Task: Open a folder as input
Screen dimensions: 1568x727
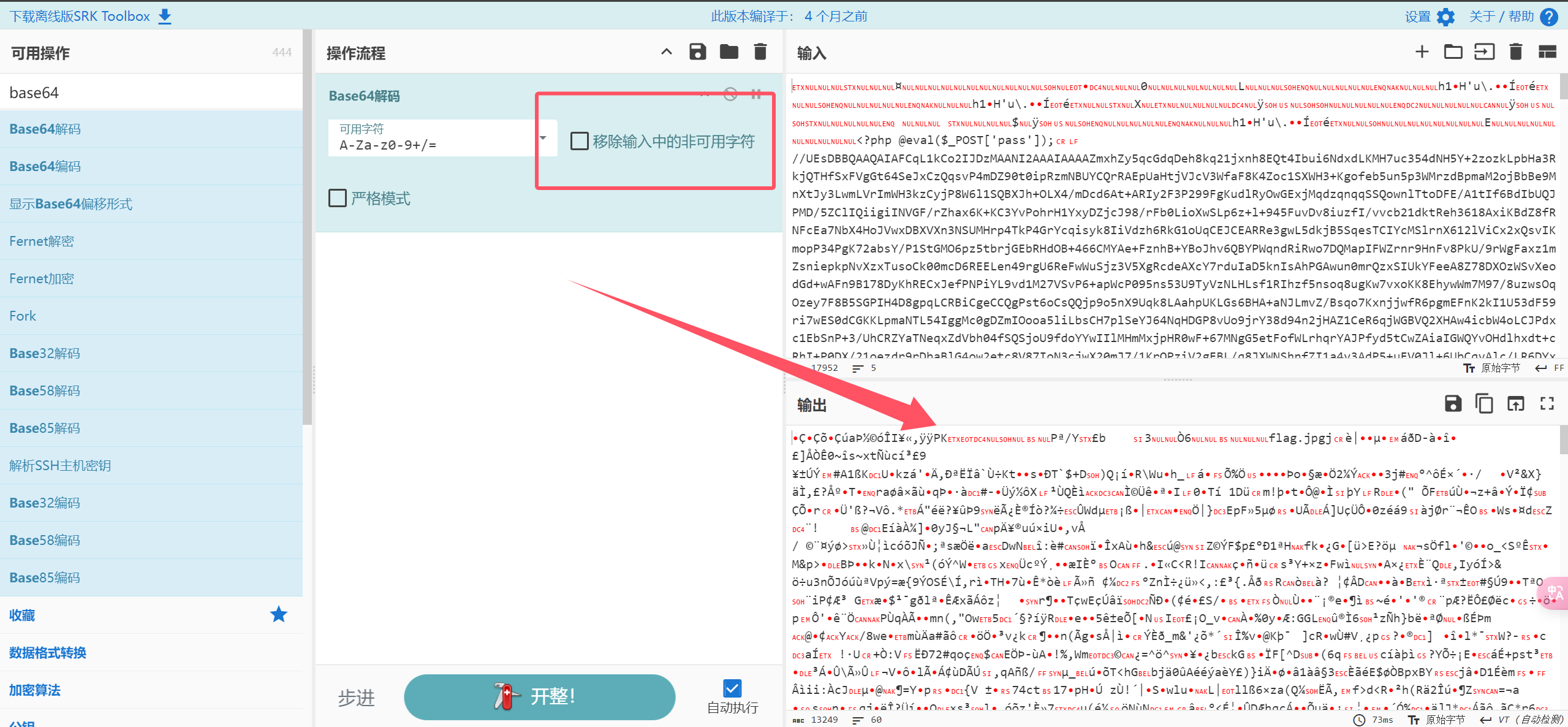Action: [1453, 52]
